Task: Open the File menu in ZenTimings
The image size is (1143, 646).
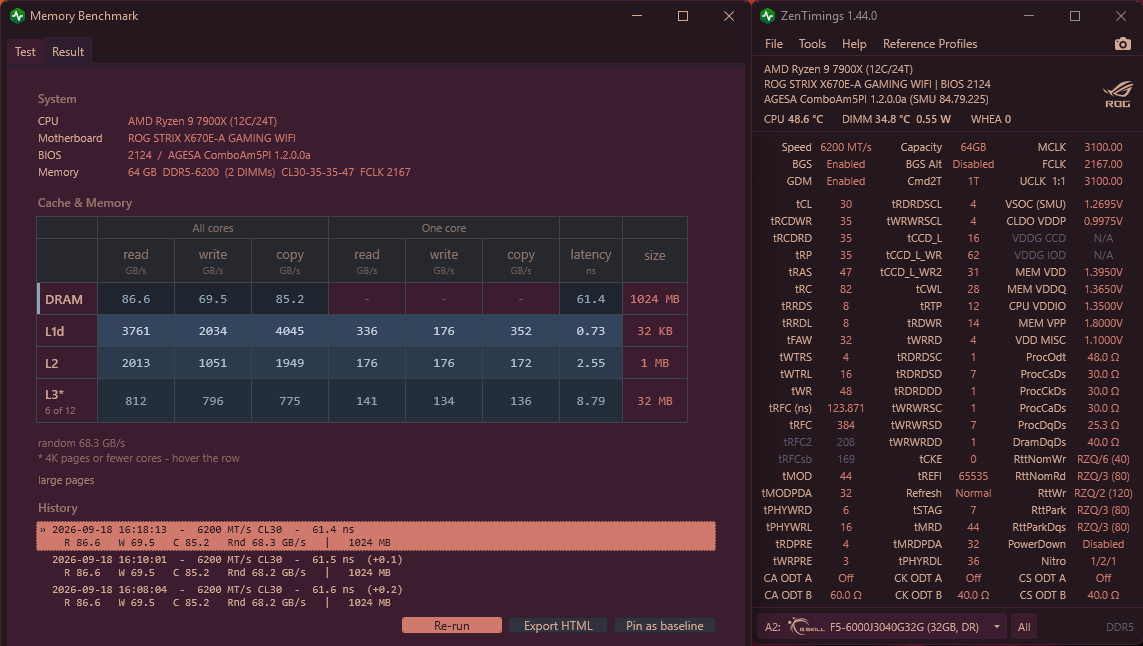Action: pos(773,44)
